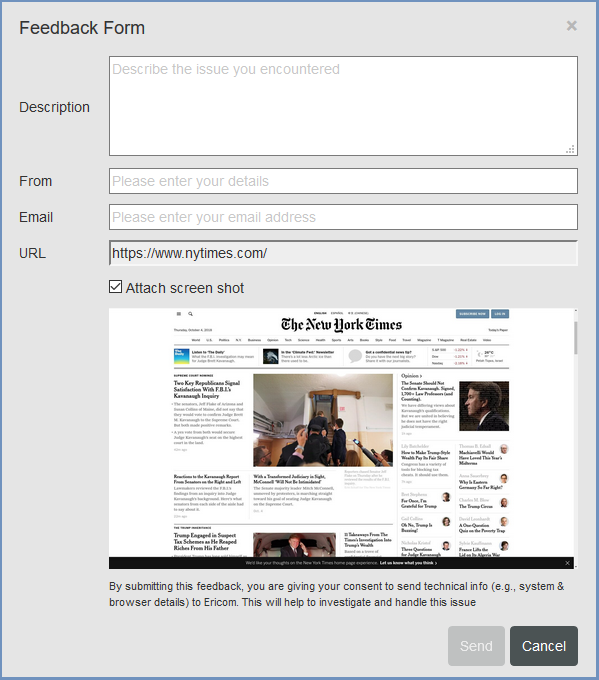
Task: Close the Feedback Form with X icon
Action: tap(571, 26)
